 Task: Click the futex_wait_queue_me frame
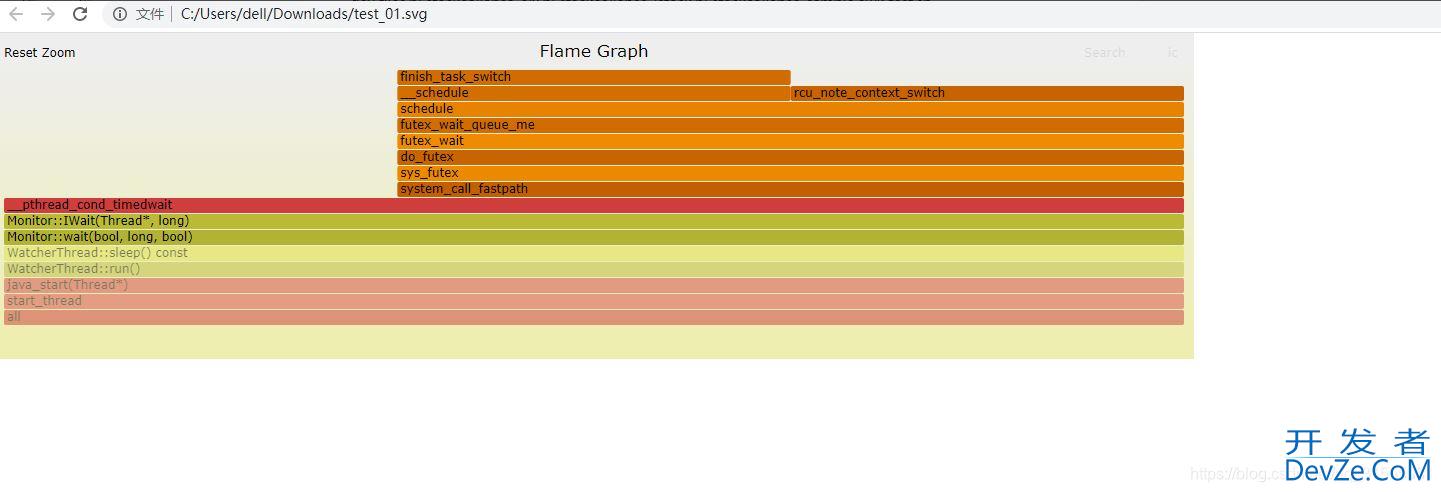click(790, 125)
